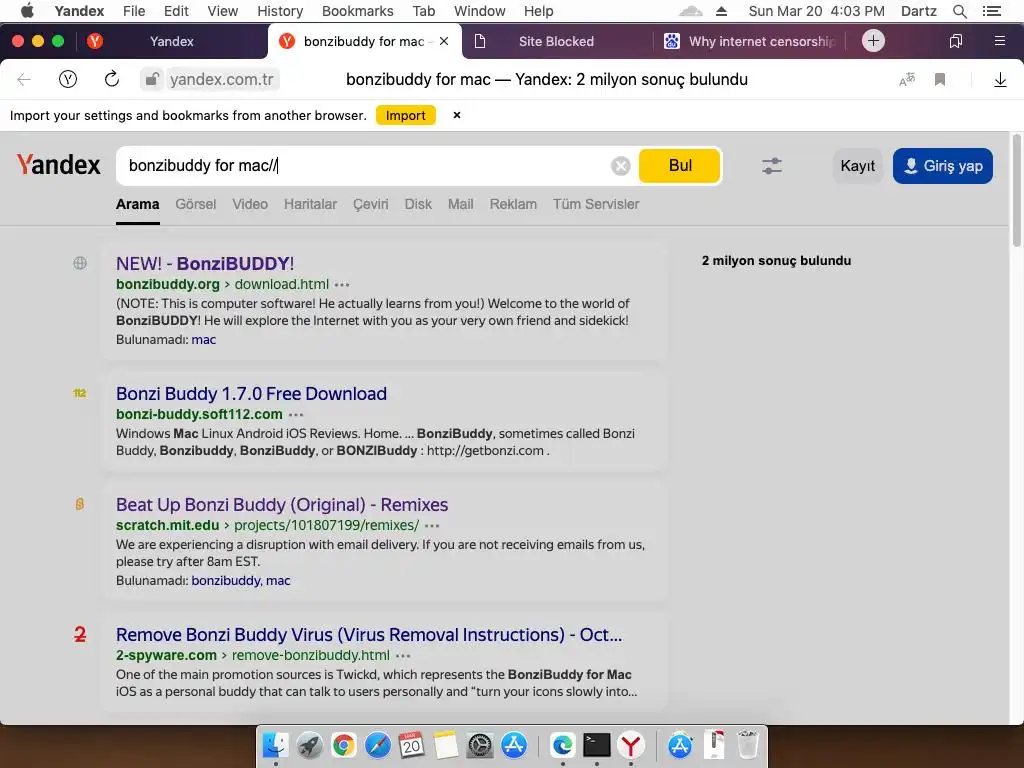Reload the current page

pos(112,80)
